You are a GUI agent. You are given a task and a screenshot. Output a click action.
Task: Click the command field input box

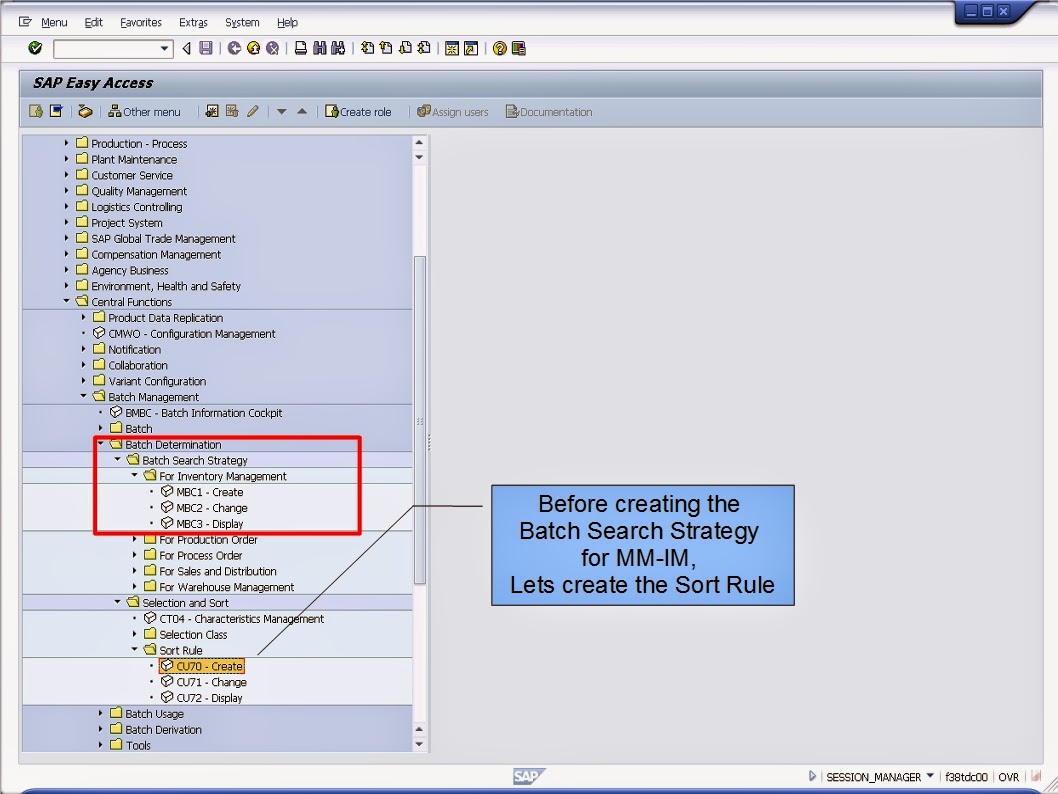(106, 49)
